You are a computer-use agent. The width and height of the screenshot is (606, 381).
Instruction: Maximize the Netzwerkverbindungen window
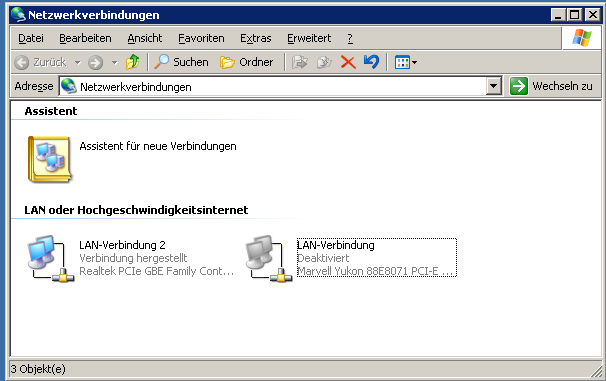coord(575,15)
